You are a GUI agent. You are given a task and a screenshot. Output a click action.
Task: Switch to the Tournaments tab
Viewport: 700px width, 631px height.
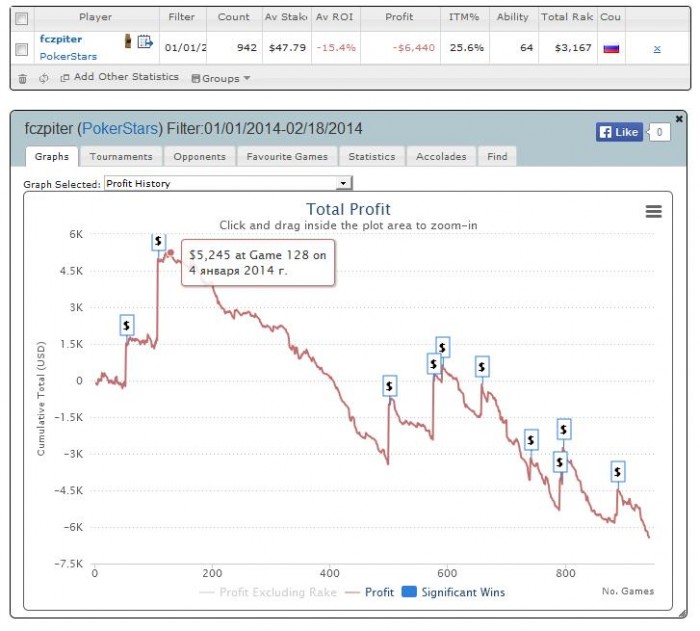pos(121,157)
